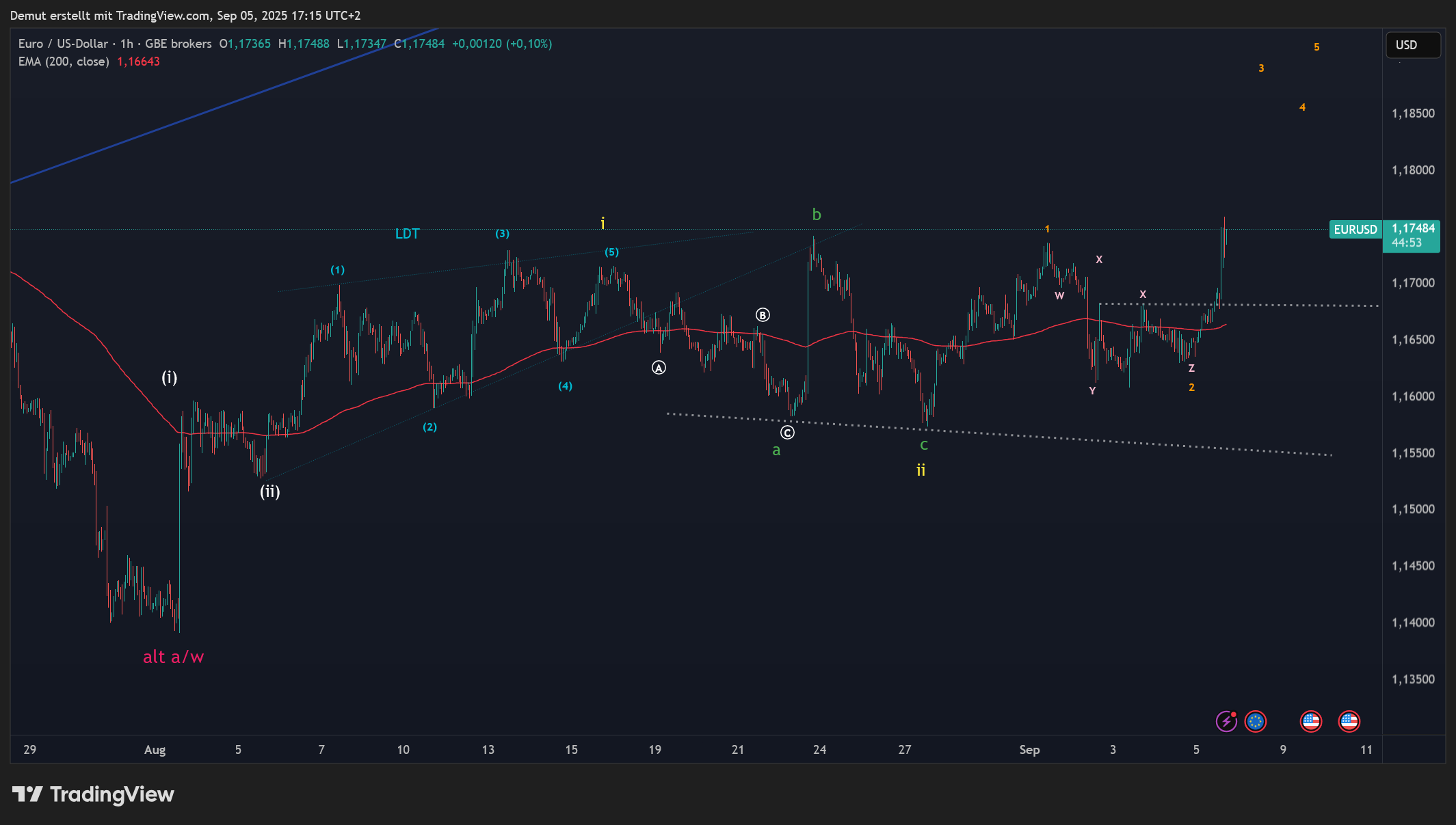Image resolution: width=1456 pixels, height=825 pixels.
Task: Select the yellow 'ii' wave label
Action: coord(921,470)
